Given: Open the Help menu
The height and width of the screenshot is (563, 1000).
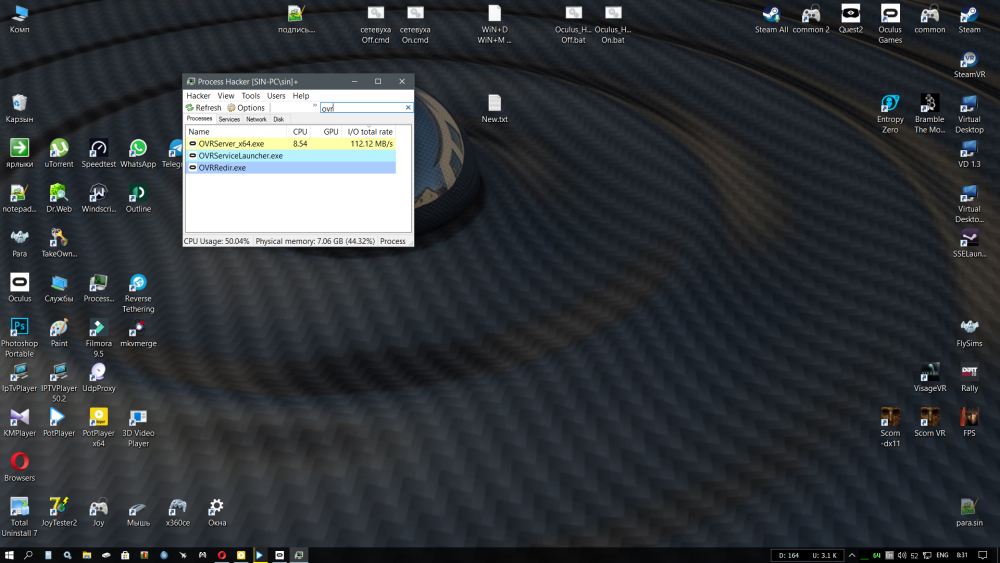Looking at the screenshot, I should [x=300, y=96].
